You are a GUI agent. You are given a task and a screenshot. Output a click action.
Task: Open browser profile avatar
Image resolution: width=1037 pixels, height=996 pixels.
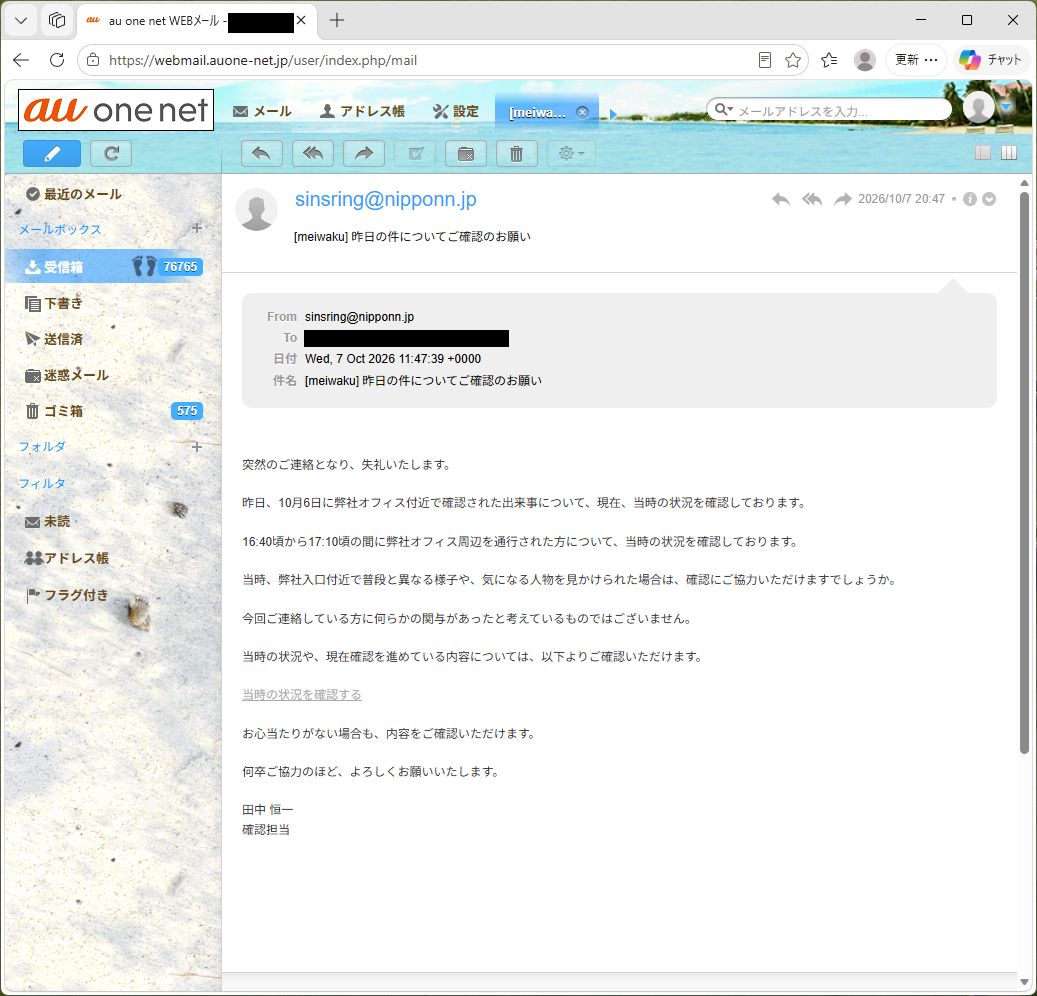[x=864, y=60]
